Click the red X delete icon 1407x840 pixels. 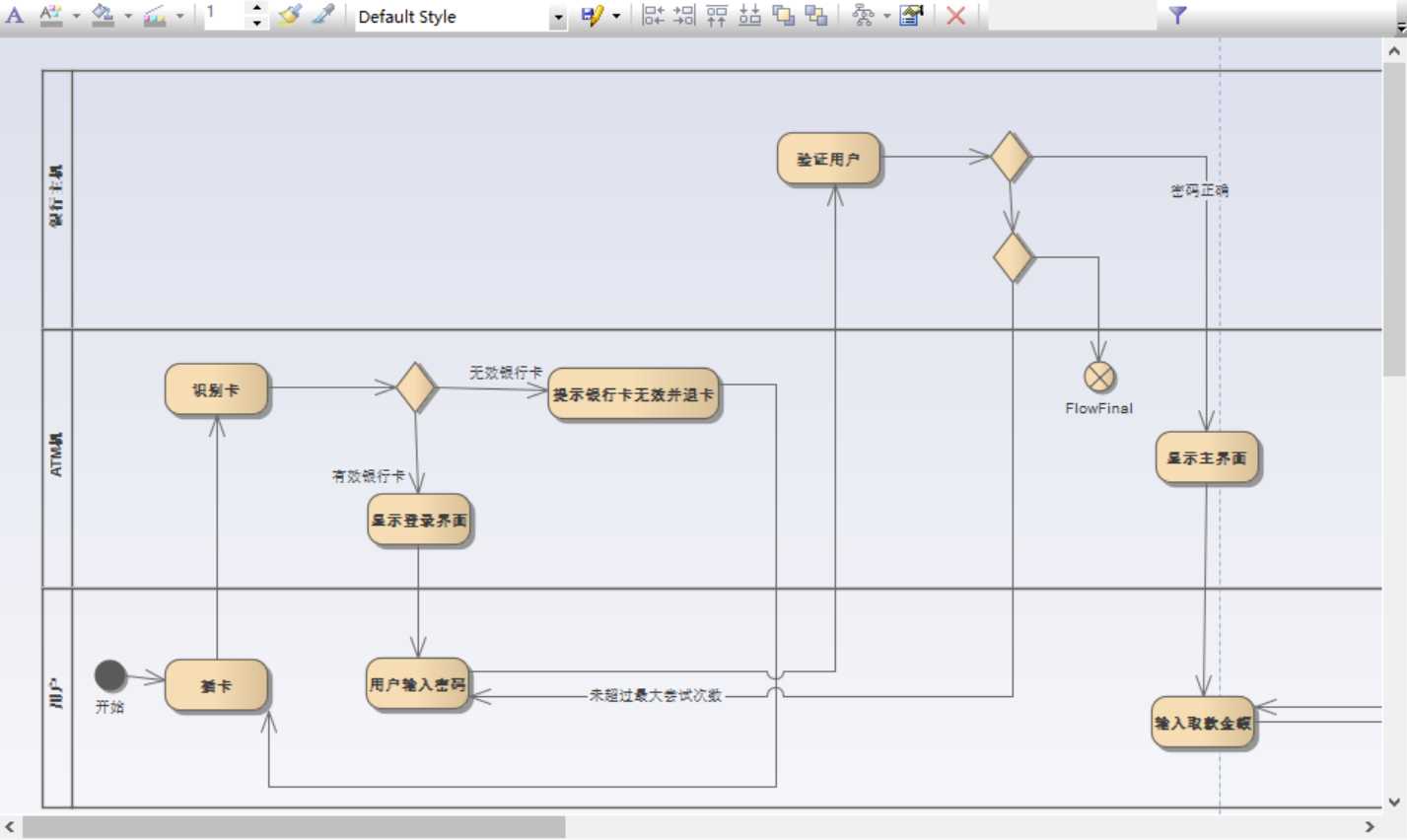pyautogui.click(x=955, y=16)
